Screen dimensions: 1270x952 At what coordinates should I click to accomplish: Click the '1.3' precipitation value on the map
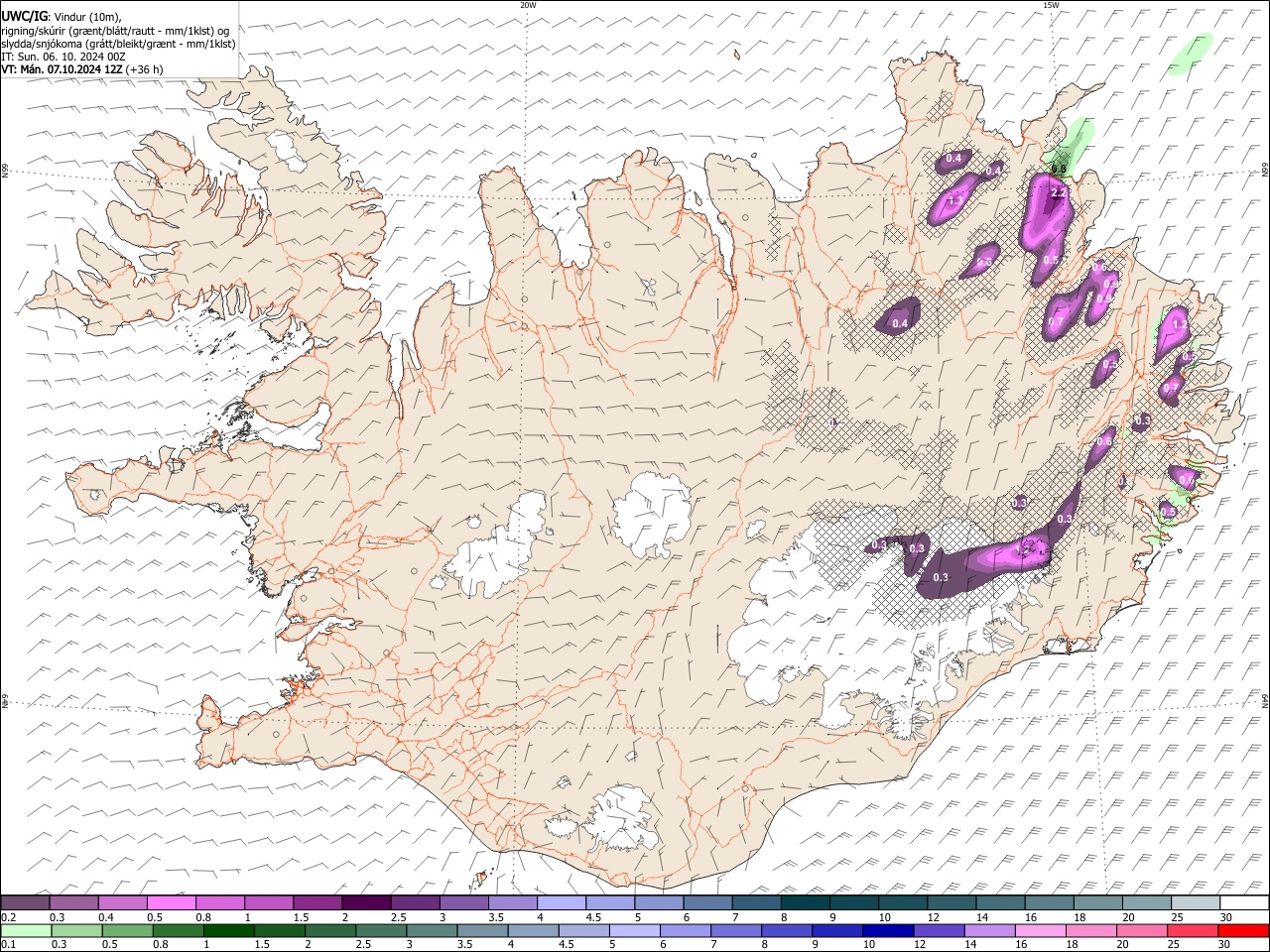point(956,200)
